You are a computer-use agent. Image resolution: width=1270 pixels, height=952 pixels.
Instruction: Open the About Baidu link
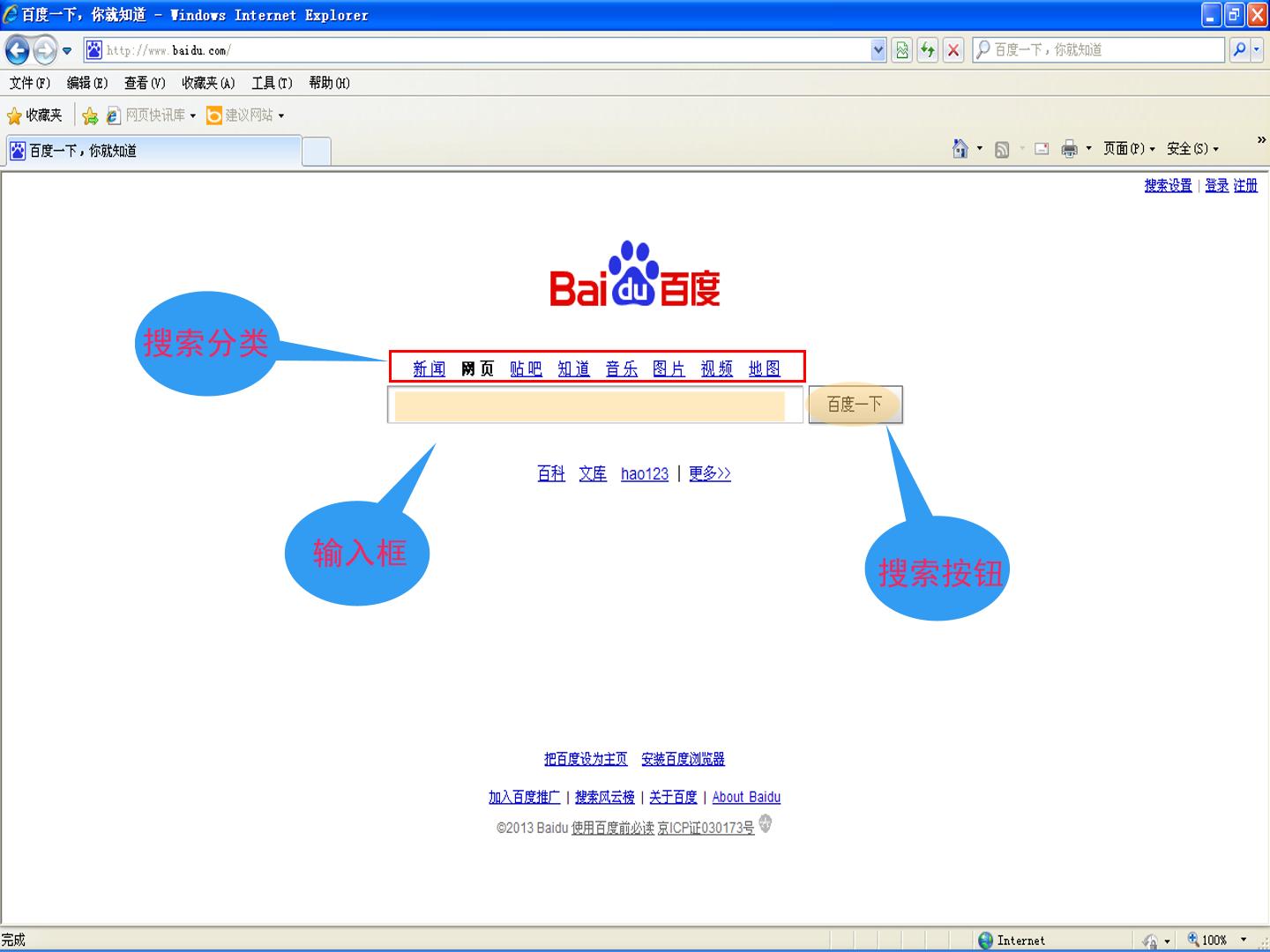click(x=746, y=797)
